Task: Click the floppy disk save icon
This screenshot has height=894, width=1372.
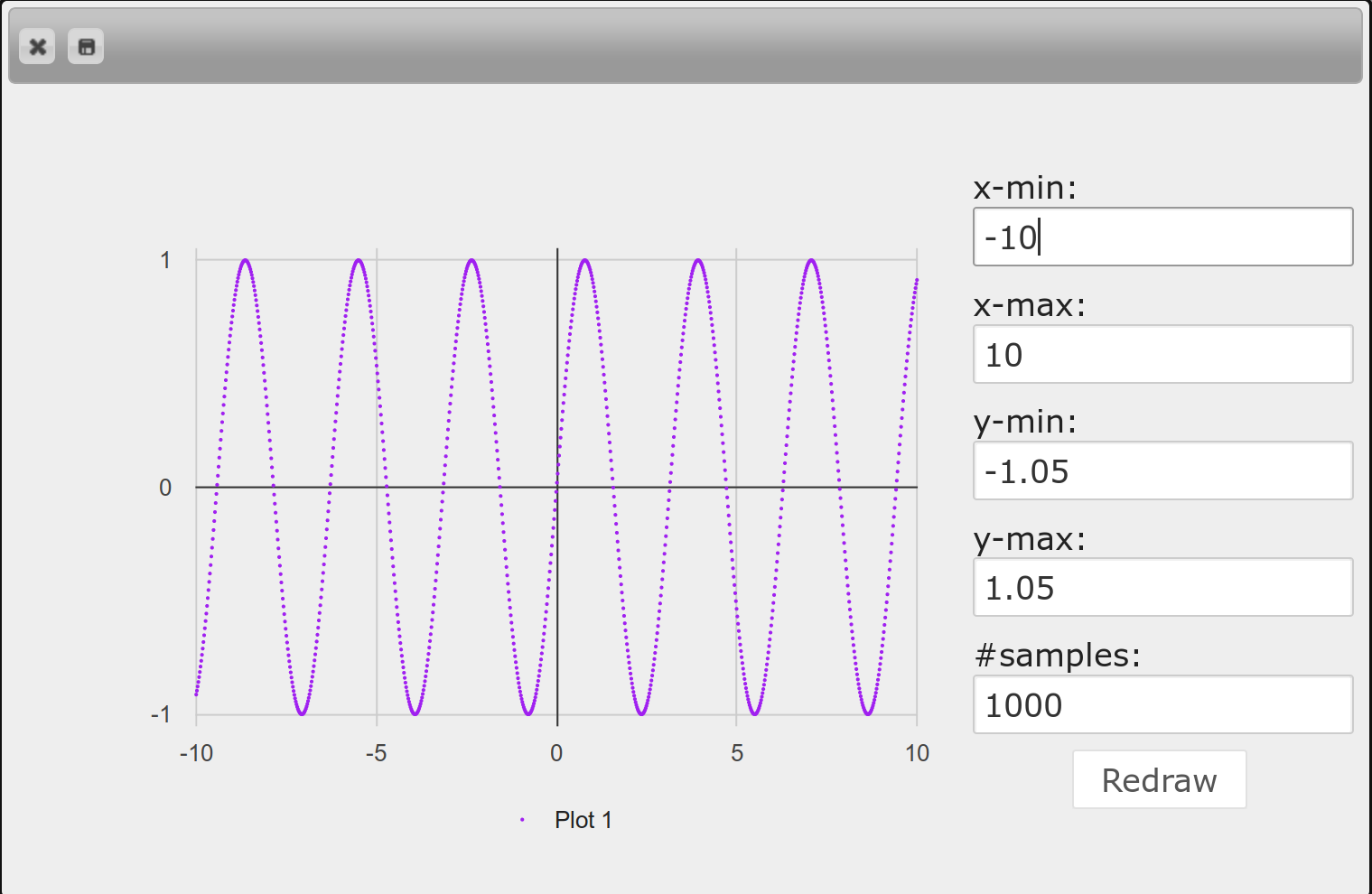Action: click(x=86, y=47)
